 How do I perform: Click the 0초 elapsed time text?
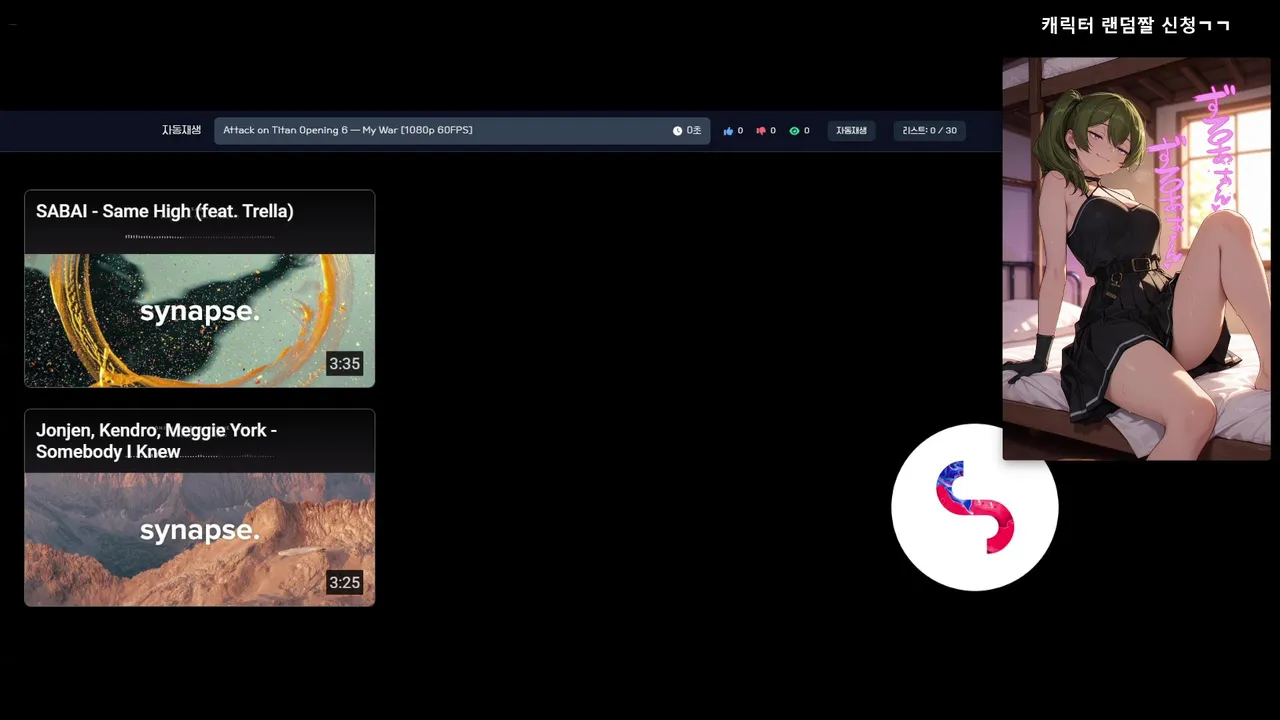[693, 131]
